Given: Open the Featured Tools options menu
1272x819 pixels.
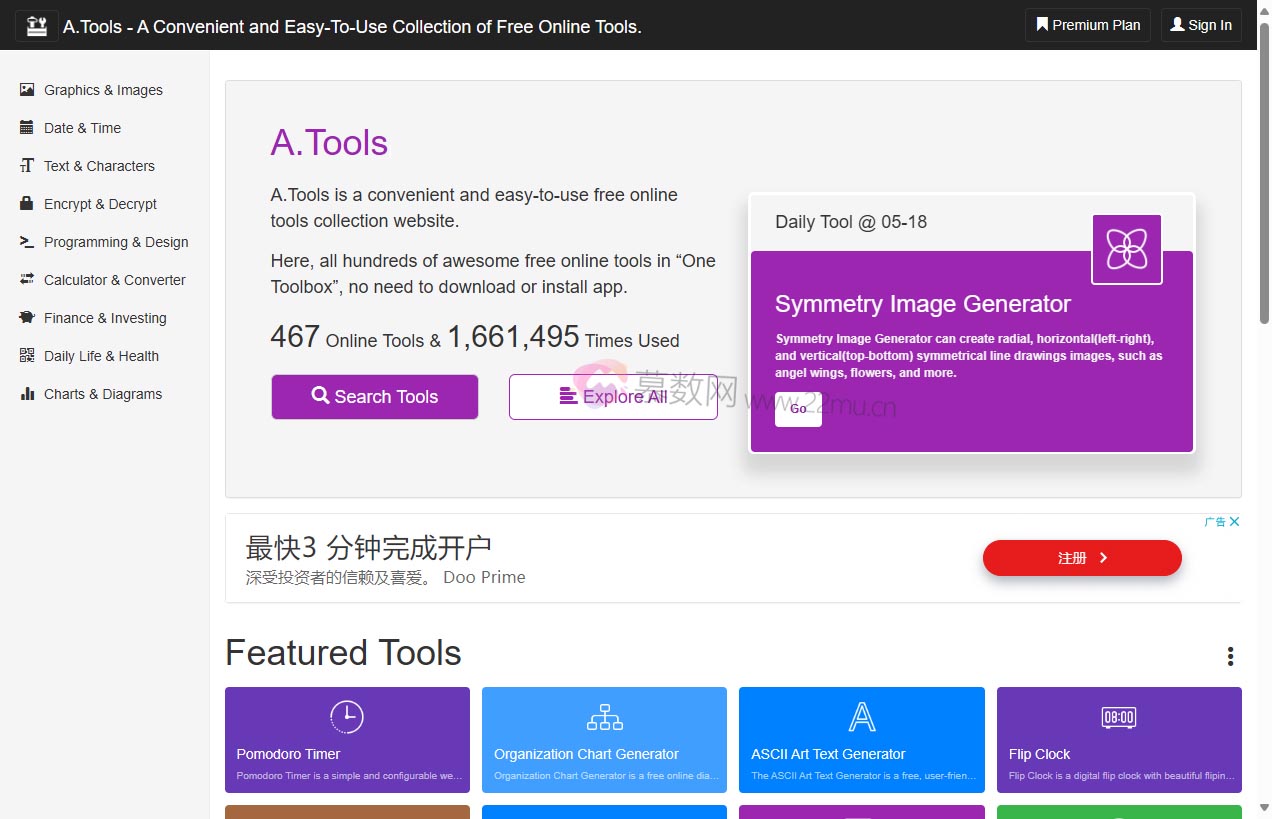Looking at the screenshot, I should tap(1229, 656).
